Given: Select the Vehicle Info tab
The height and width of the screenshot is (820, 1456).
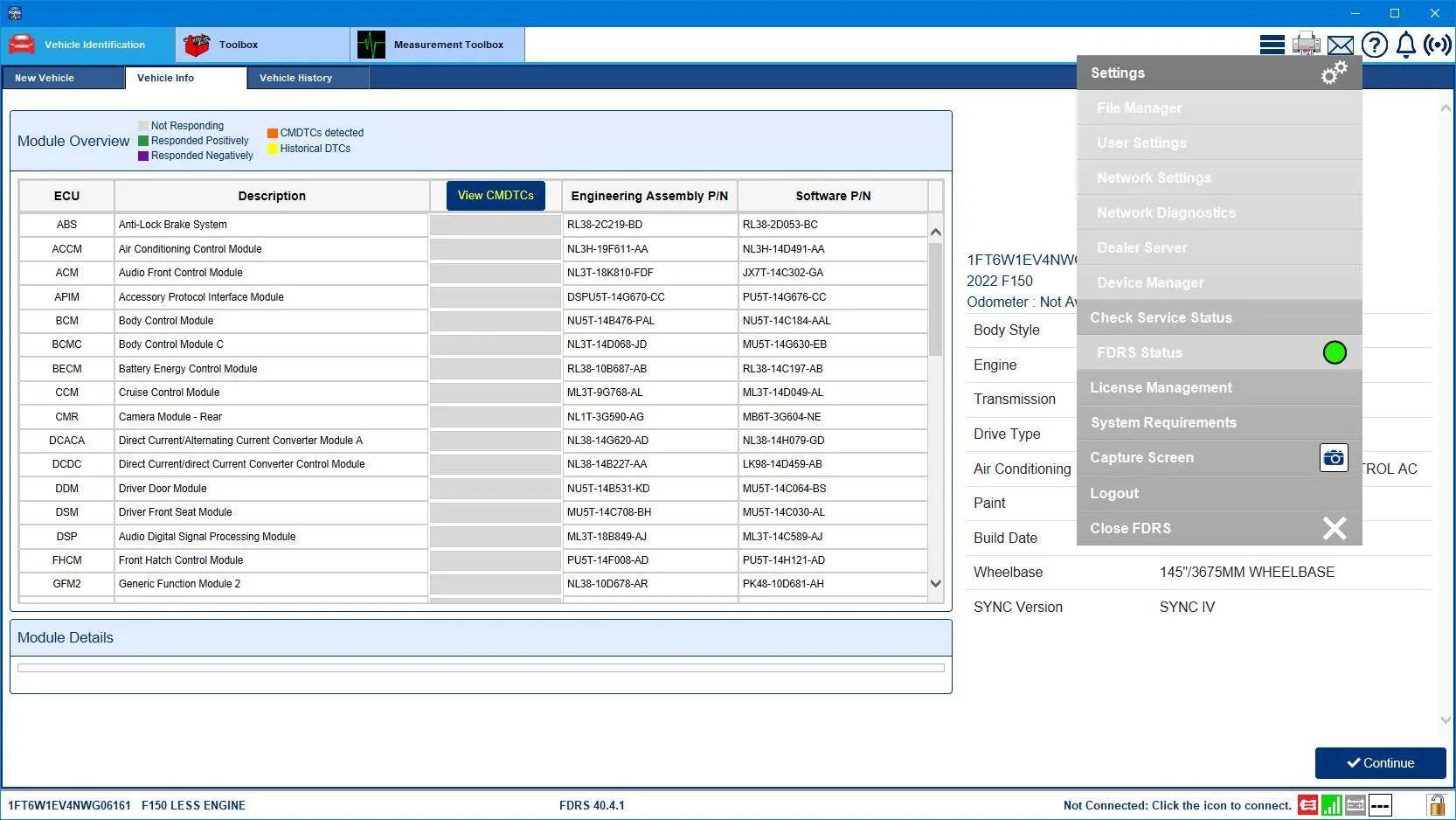Looking at the screenshot, I should (185, 78).
